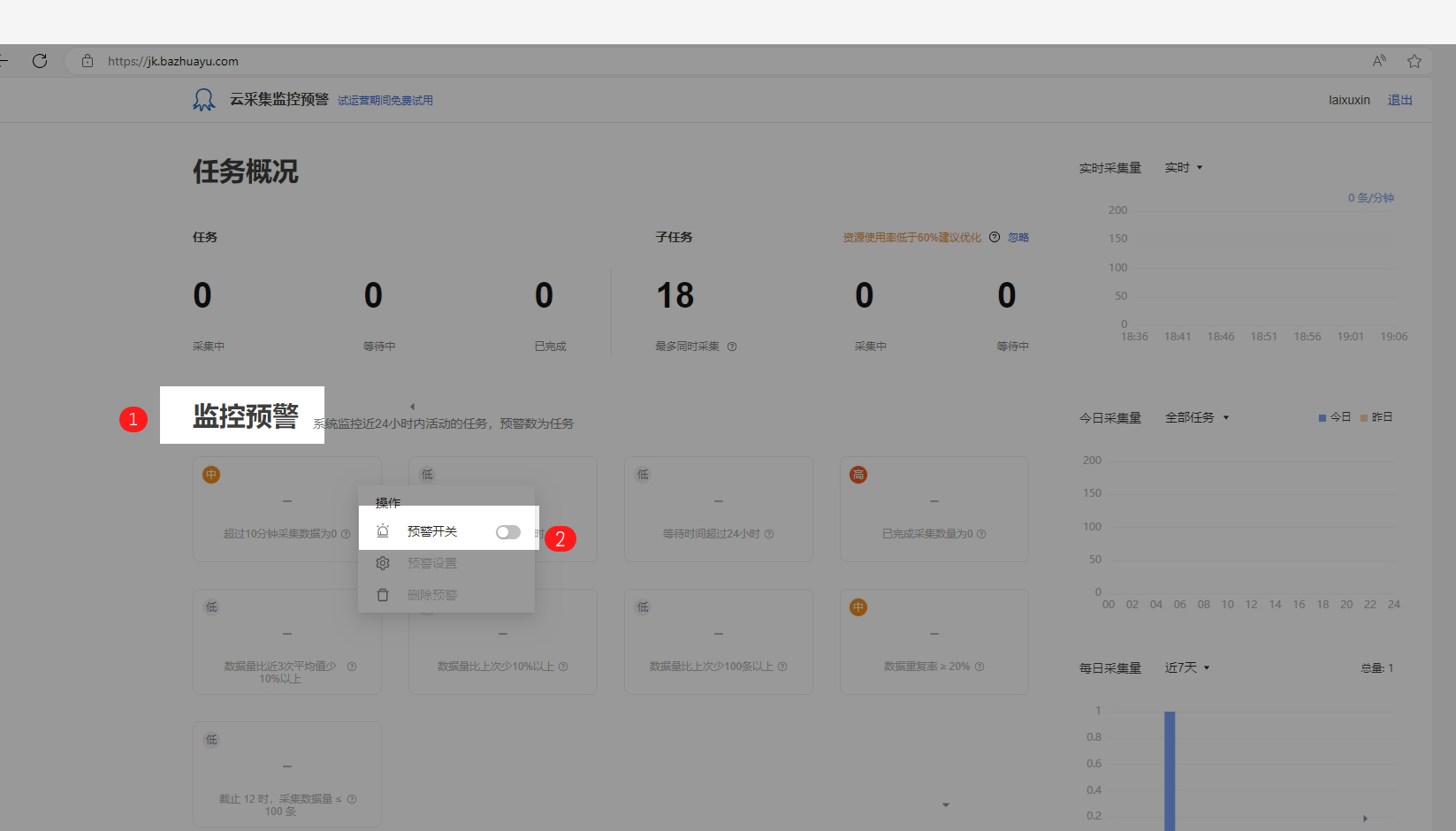Click the 数据重复率 ≥ 20% card text

[x=927, y=667]
